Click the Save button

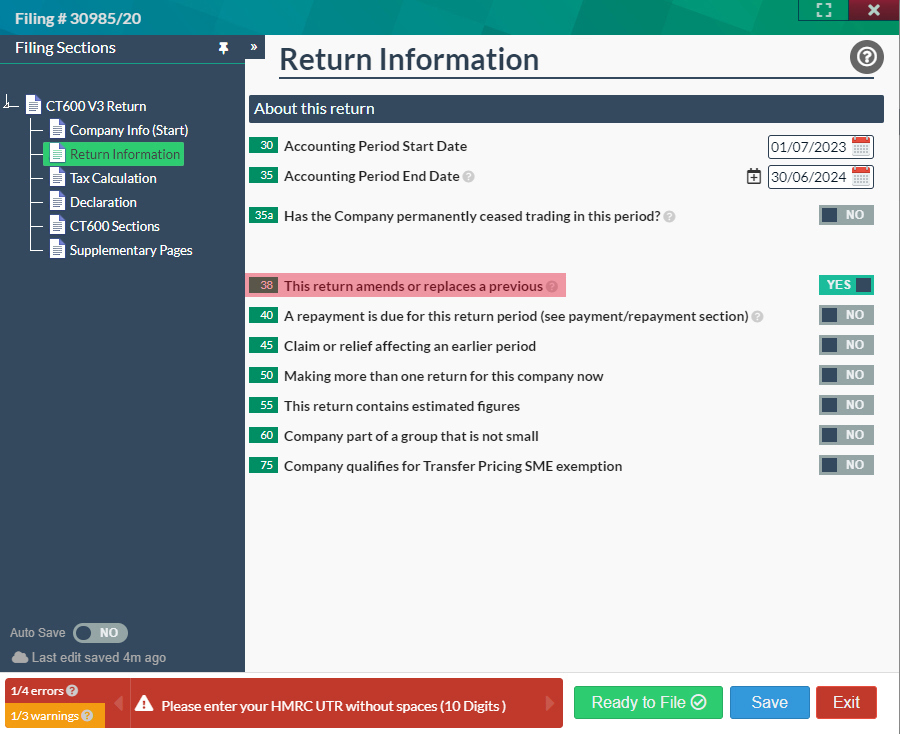click(770, 702)
